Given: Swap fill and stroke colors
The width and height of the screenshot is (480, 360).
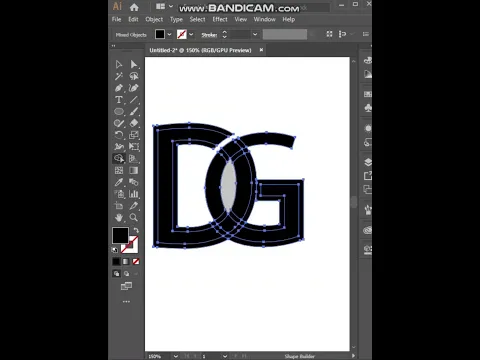Looking at the screenshot, I should pos(136,230).
